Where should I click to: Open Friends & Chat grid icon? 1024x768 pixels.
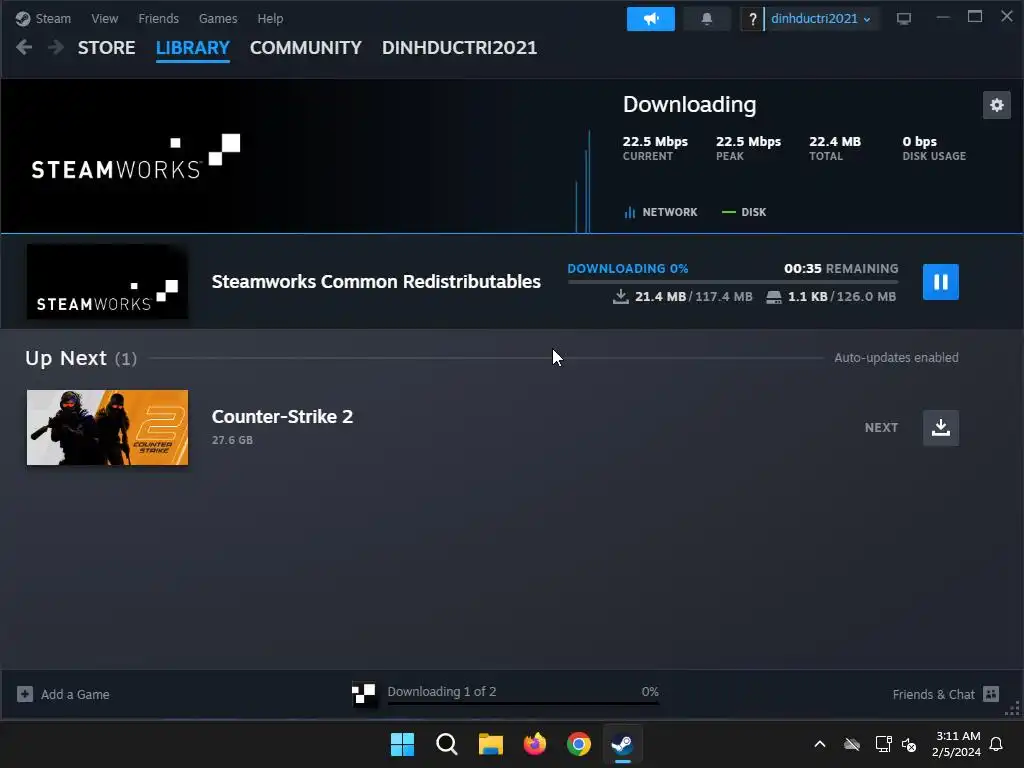(991, 694)
